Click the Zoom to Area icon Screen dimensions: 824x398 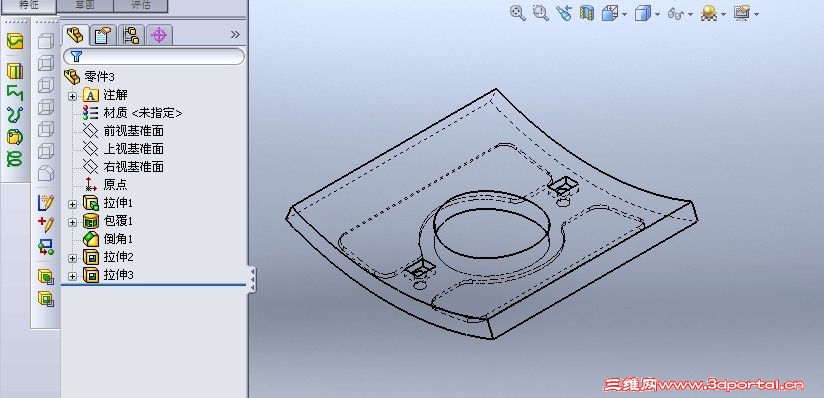click(x=540, y=13)
